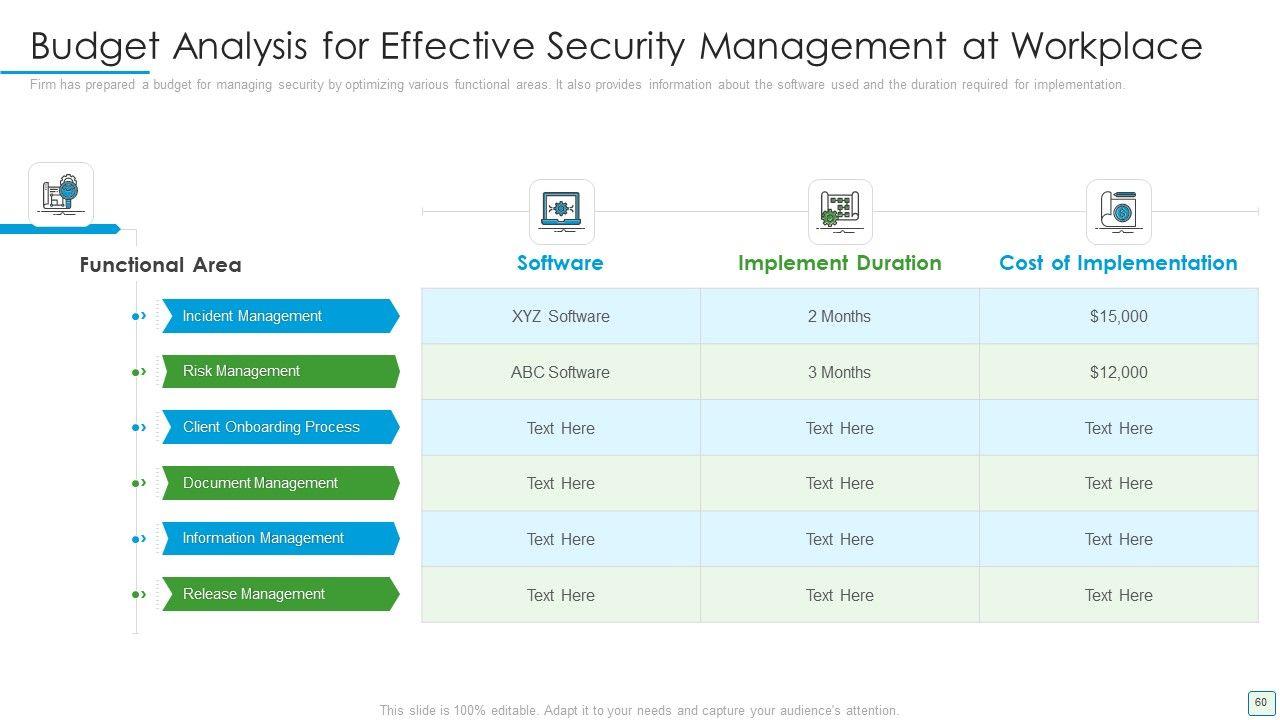The height and width of the screenshot is (720, 1280).
Task: Click the Software column heading
Action: [560, 263]
